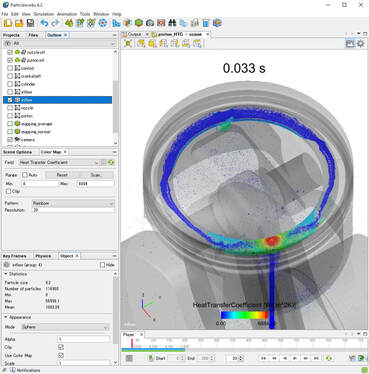Click the New project icon
The height and width of the screenshot is (374, 369).
(x=8, y=23)
